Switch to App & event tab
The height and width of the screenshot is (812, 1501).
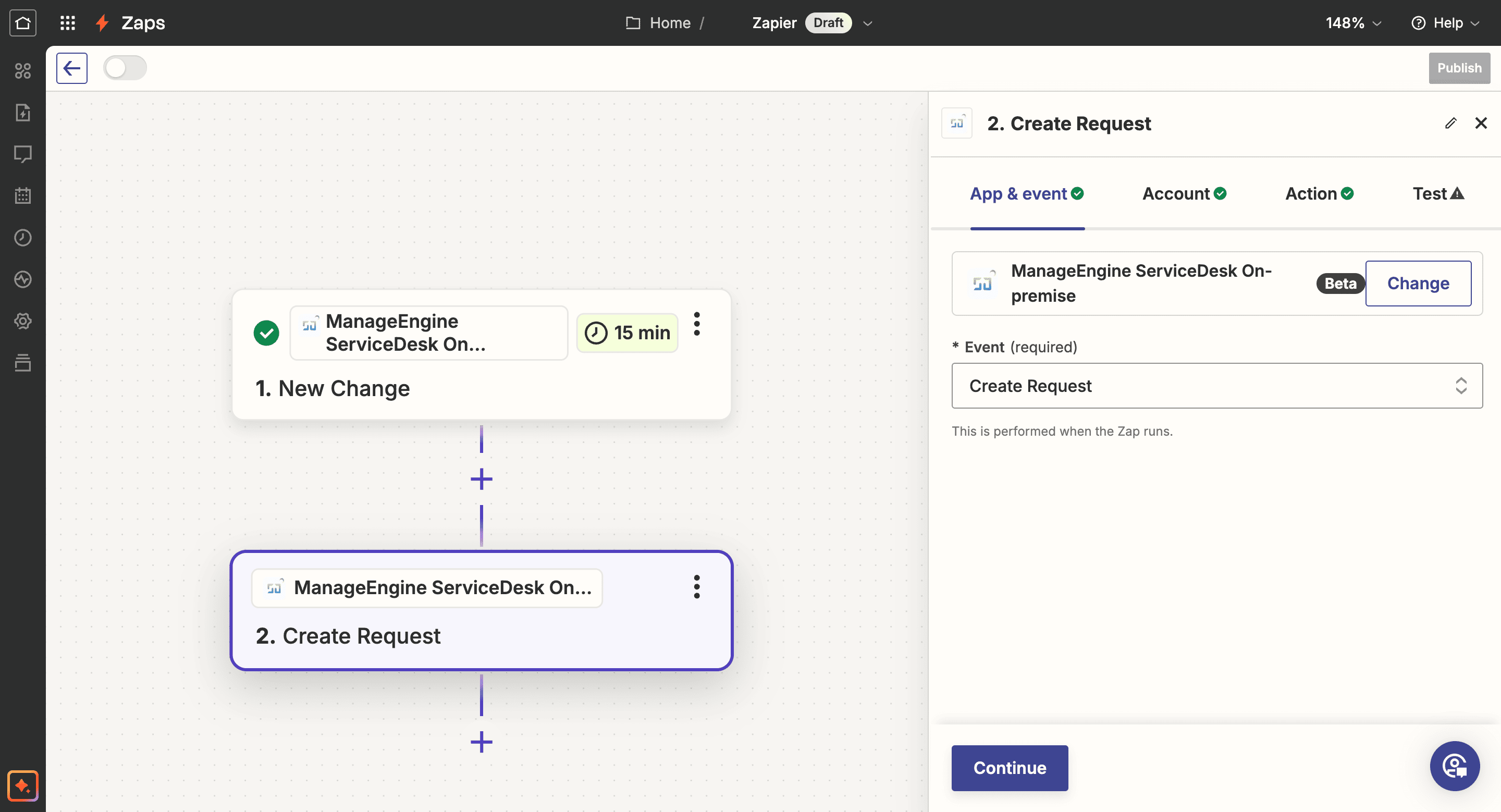(1027, 193)
